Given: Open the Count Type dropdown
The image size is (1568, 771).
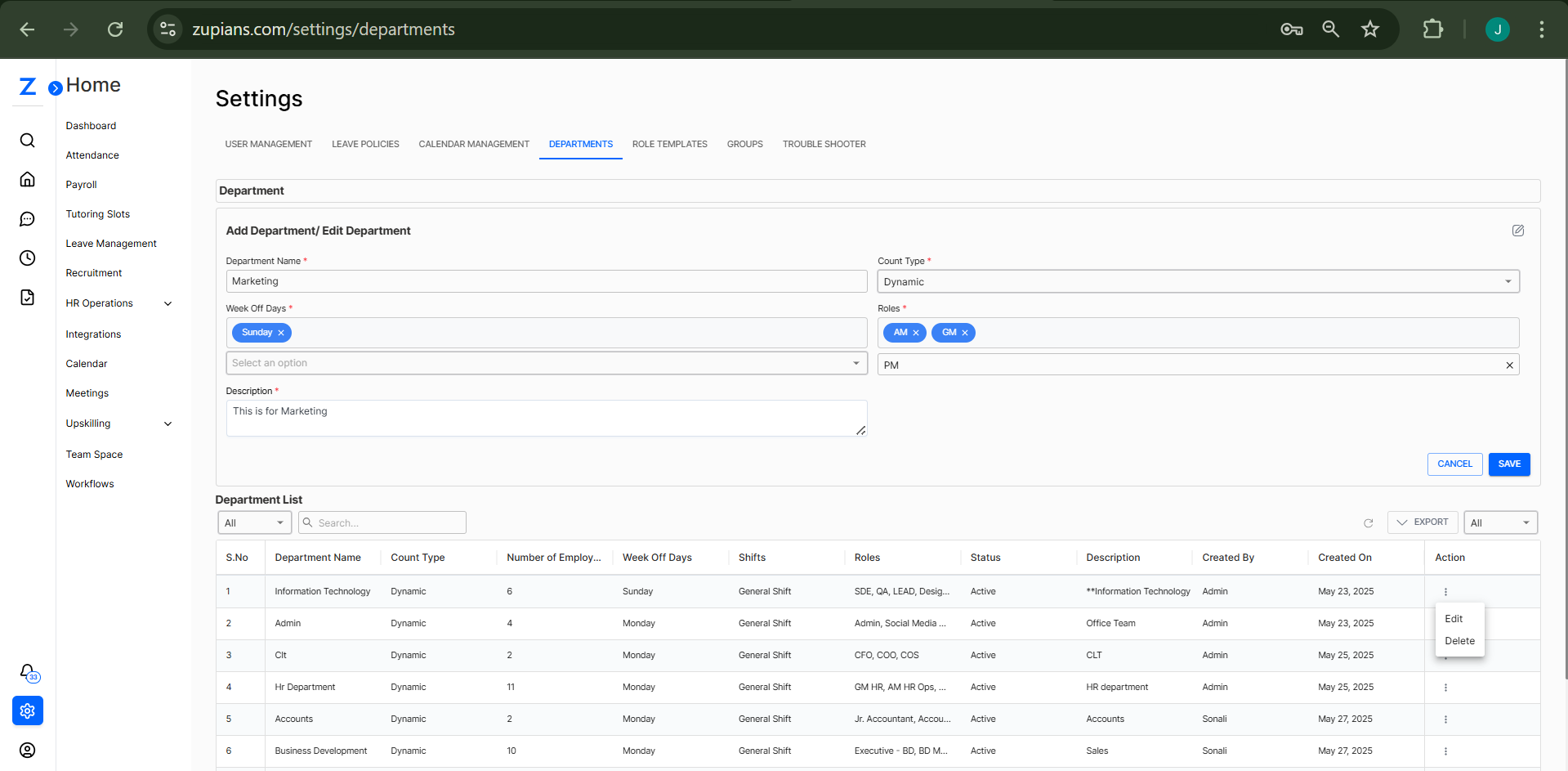Looking at the screenshot, I should pyautogui.click(x=1198, y=282).
